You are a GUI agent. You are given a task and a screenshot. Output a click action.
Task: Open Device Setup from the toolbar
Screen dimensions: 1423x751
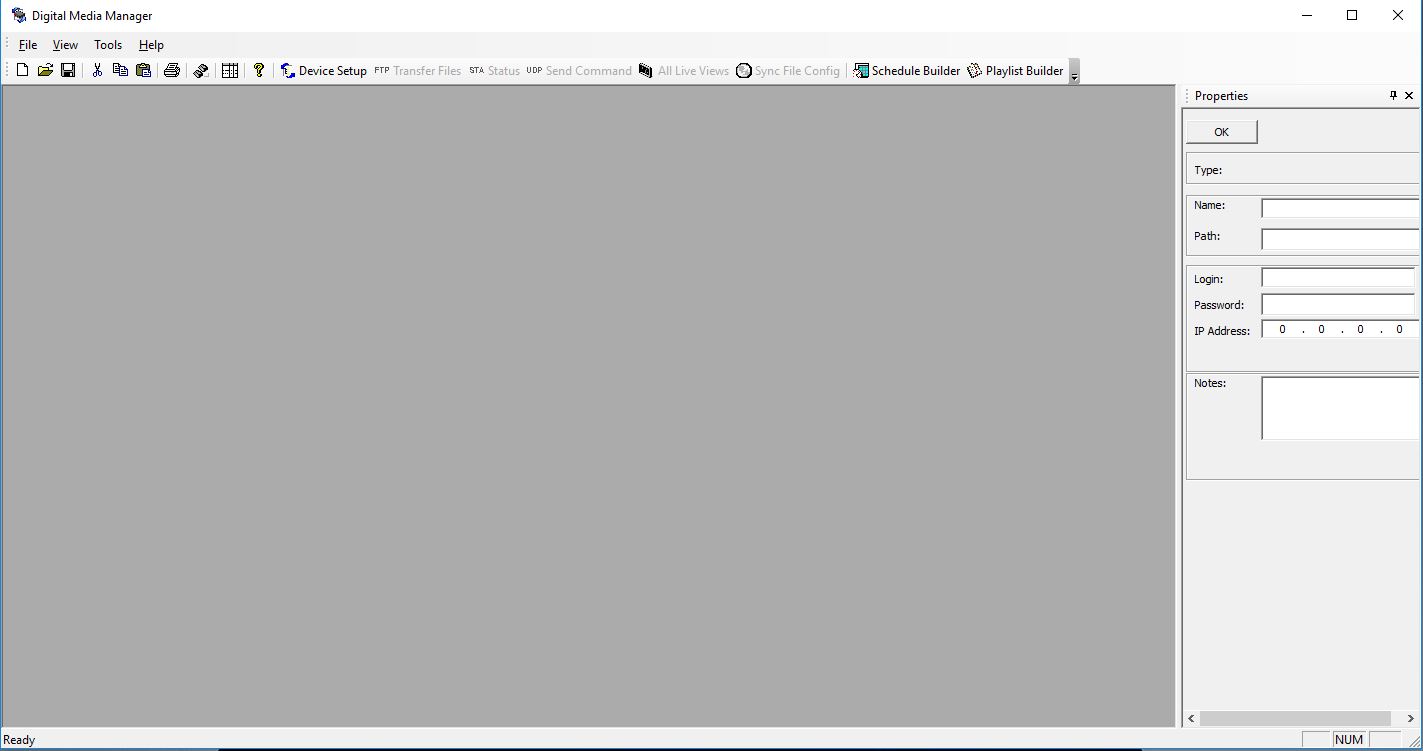[x=323, y=70]
